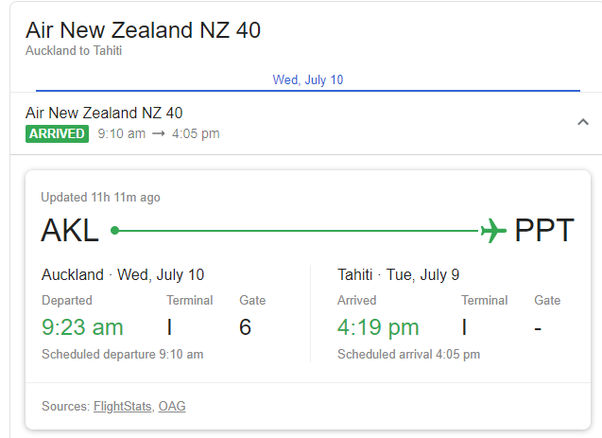Viewport: 602px width, 438px height.
Task: Click the AKL airport code
Action: pyautogui.click(x=70, y=230)
